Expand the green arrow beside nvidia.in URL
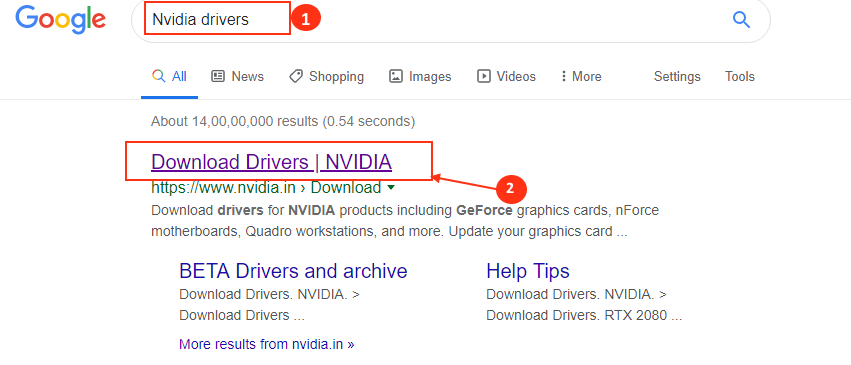The width and height of the screenshot is (851, 365). (x=390, y=188)
